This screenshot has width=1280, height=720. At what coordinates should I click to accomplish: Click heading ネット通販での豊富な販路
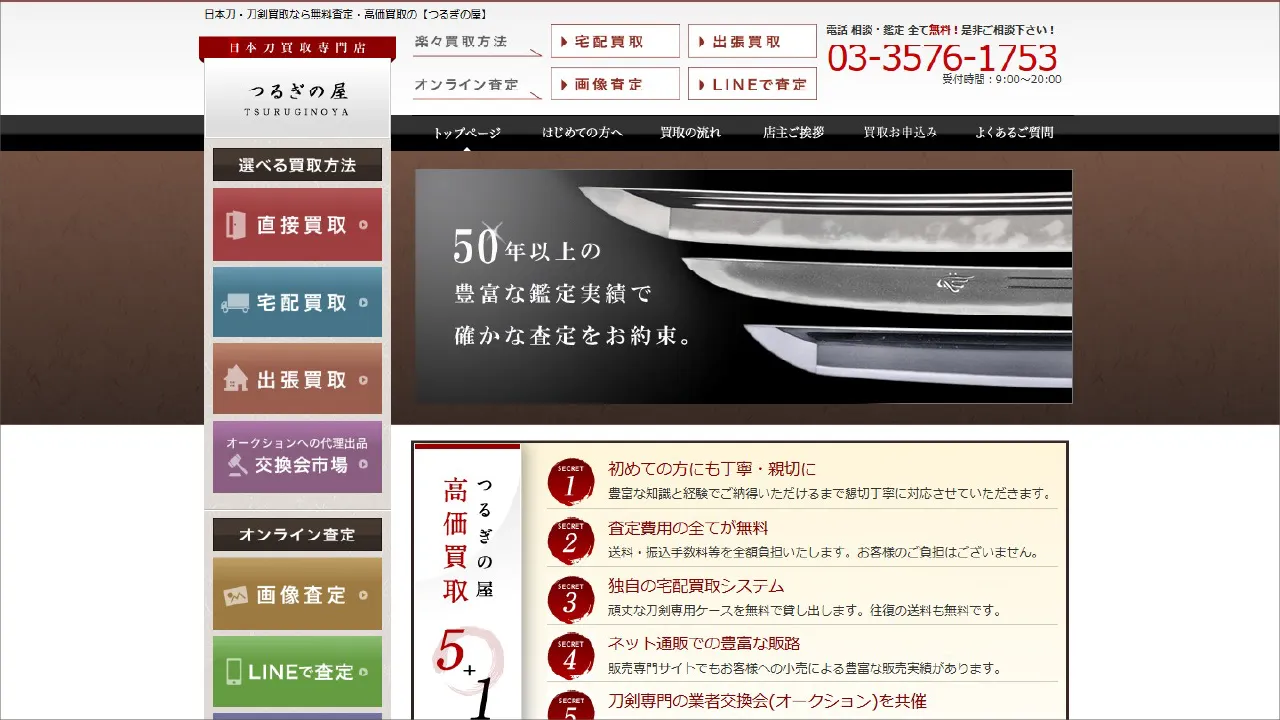tap(704, 643)
